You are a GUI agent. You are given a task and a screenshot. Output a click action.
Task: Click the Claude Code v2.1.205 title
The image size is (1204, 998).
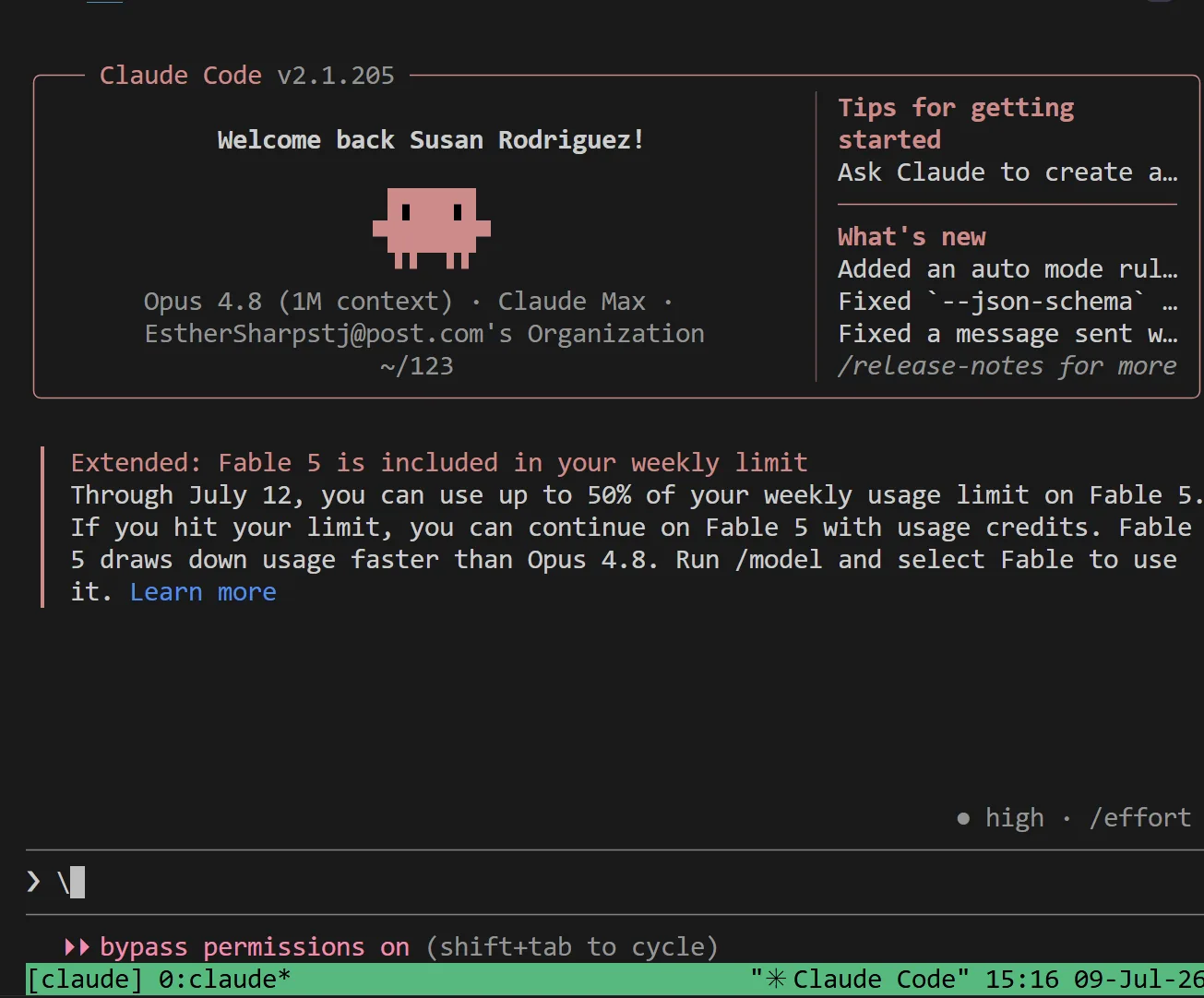247,76
